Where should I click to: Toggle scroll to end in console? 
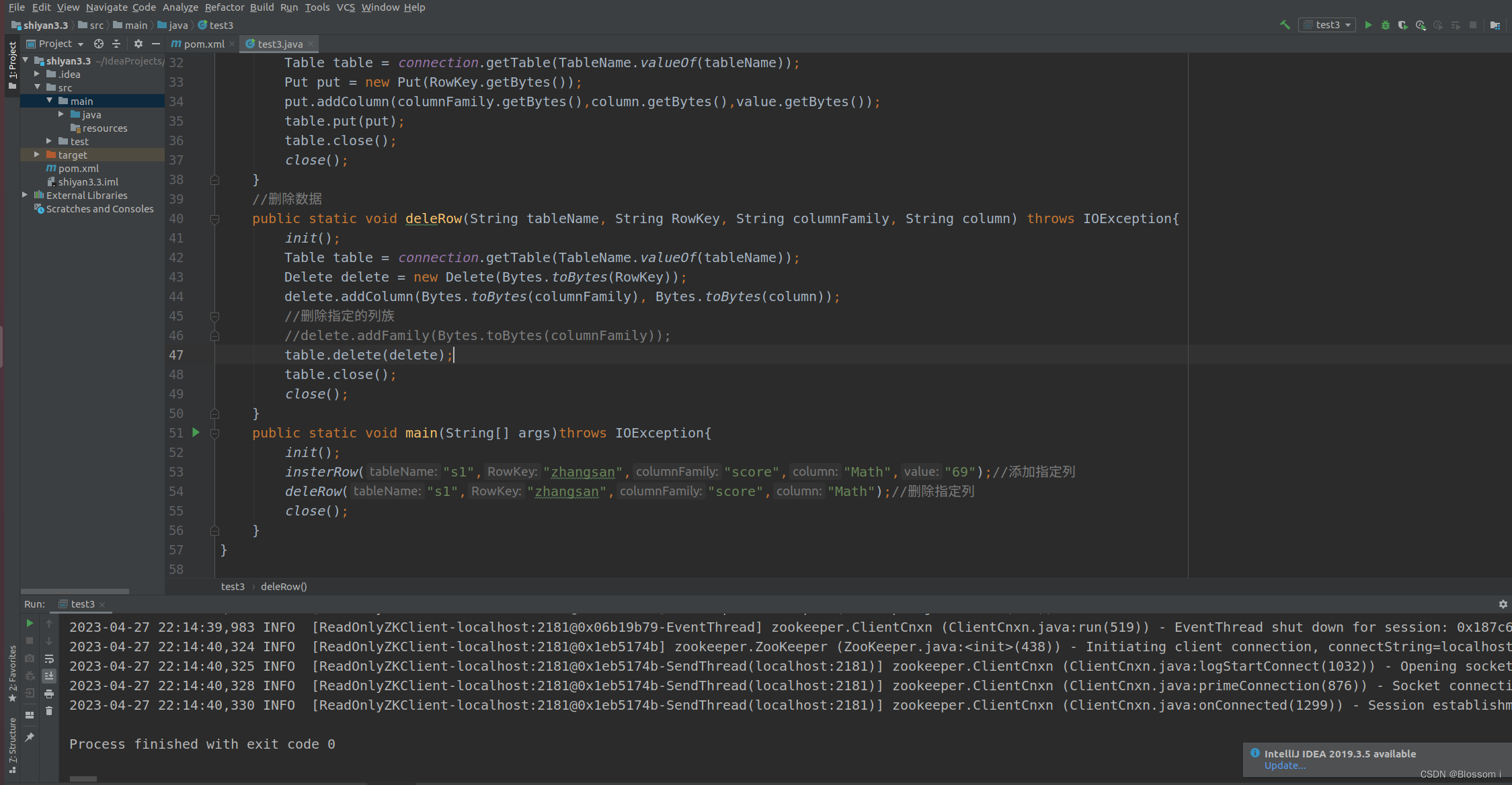(x=49, y=676)
